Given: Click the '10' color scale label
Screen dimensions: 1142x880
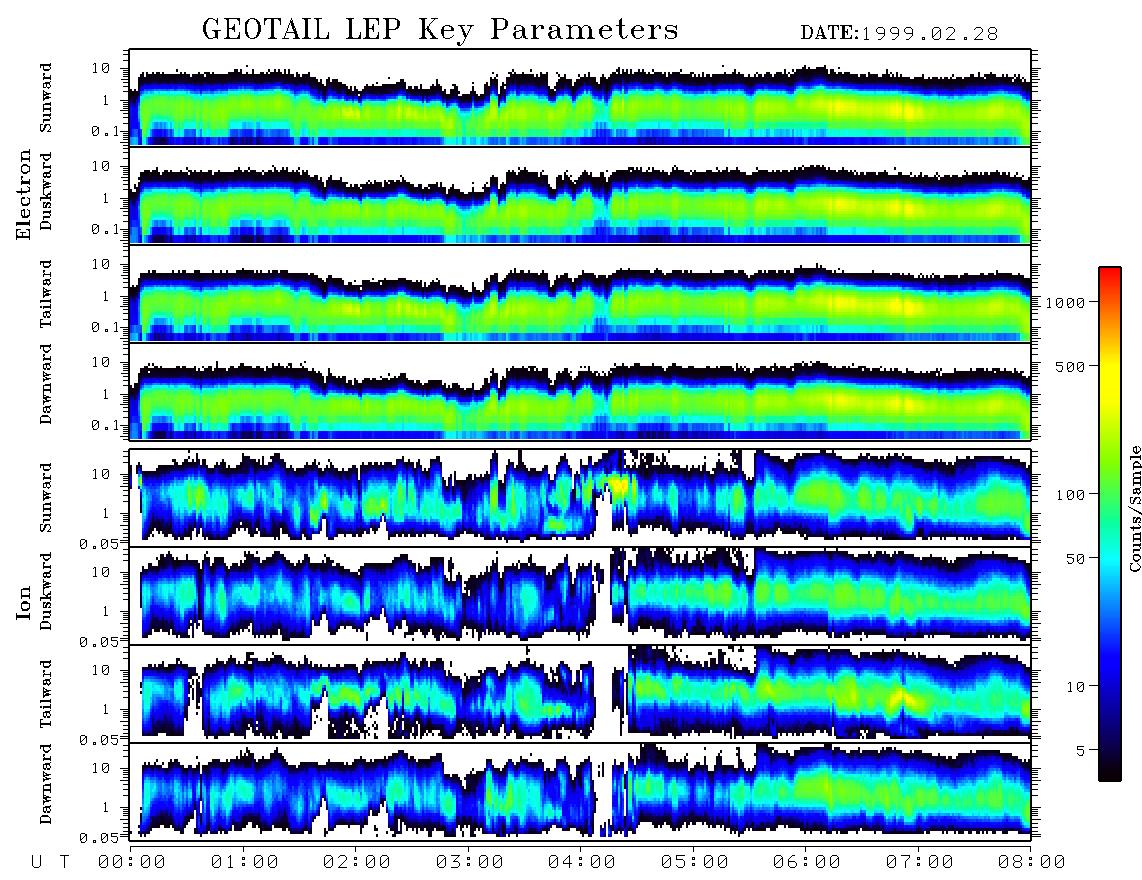Looking at the screenshot, I should tap(1075, 686).
